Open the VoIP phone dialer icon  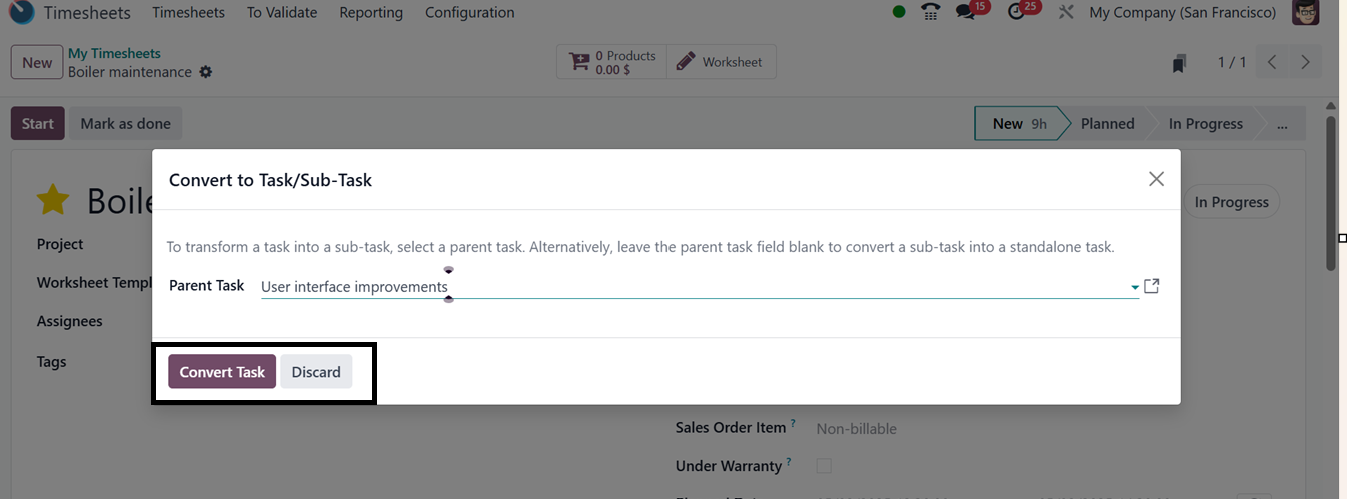click(931, 13)
